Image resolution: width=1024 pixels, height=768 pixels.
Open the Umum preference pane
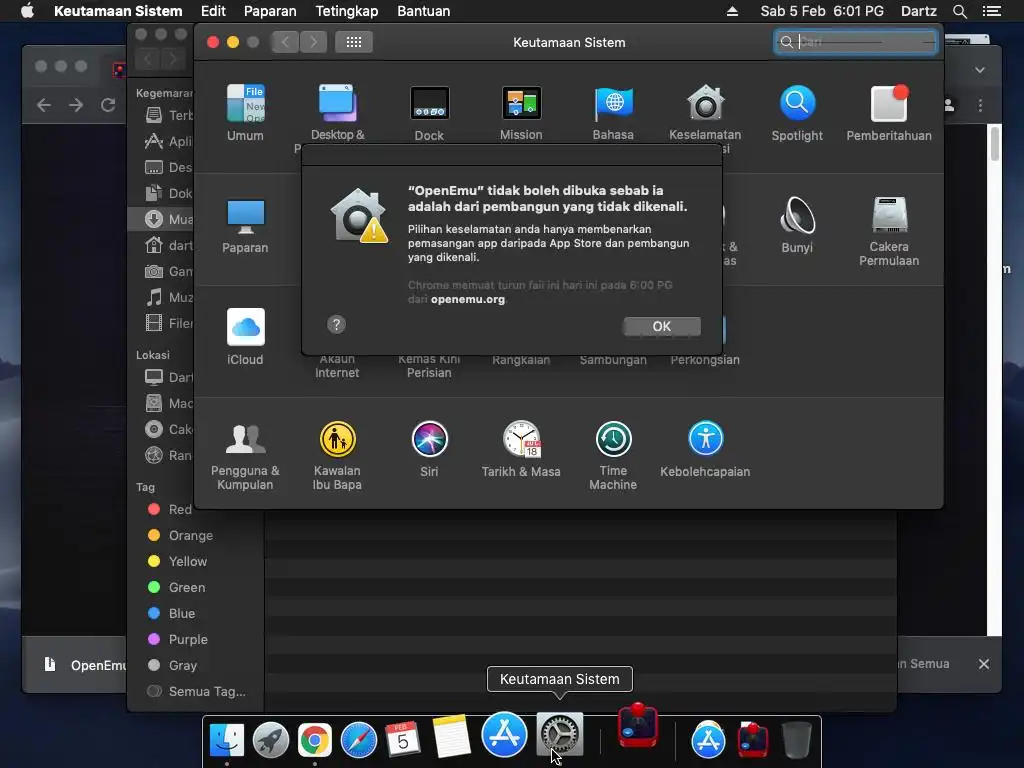[x=245, y=112]
